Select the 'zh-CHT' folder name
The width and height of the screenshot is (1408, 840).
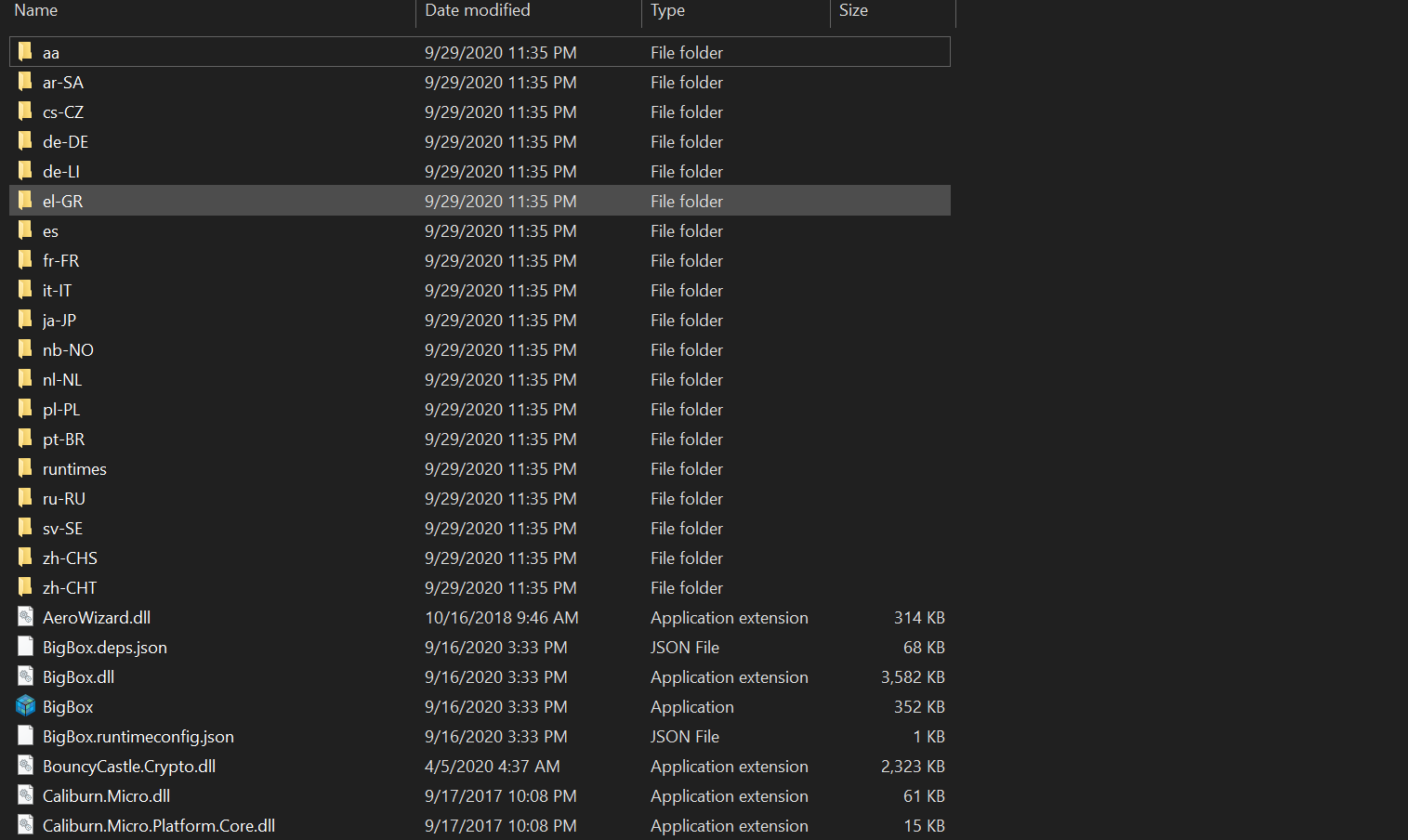pyautogui.click(x=70, y=588)
